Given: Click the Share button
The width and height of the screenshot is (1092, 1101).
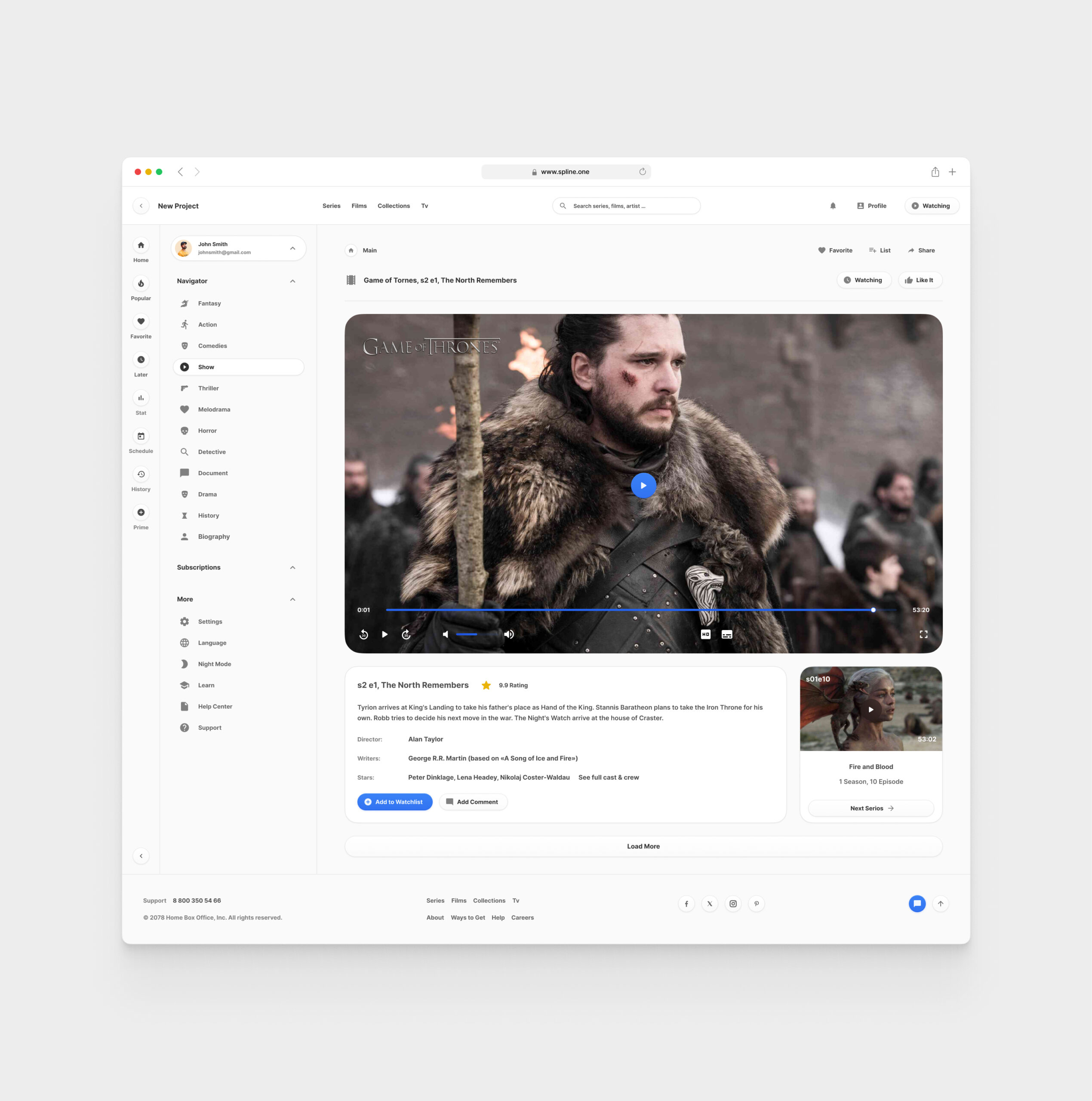Looking at the screenshot, I should pyautogui.click(x=921, y=250).
